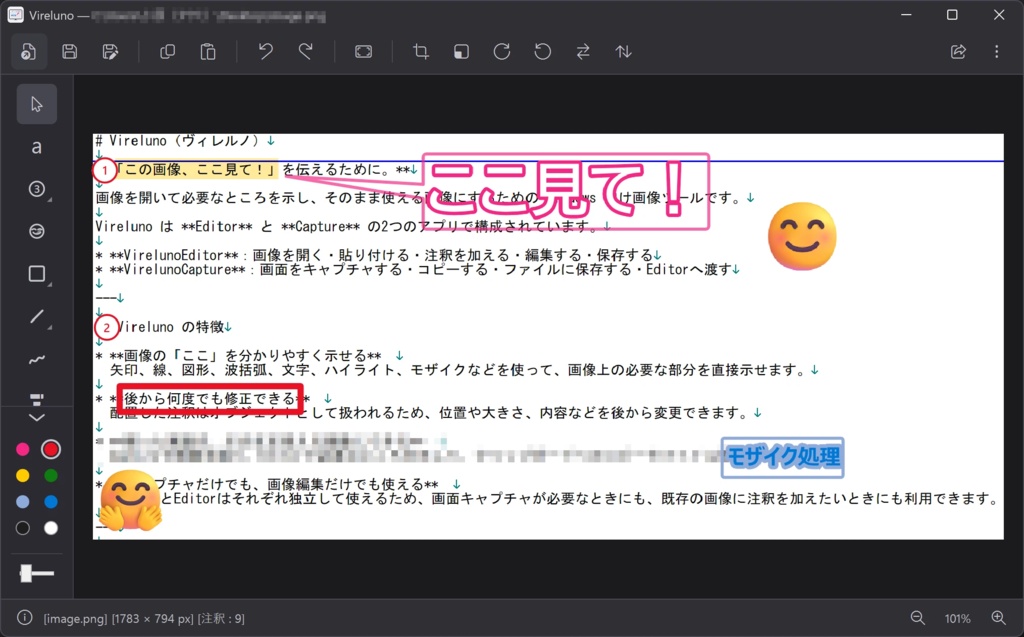Redo the last undone edit
Screen dimensions: 1024x637
click(306, 52)
